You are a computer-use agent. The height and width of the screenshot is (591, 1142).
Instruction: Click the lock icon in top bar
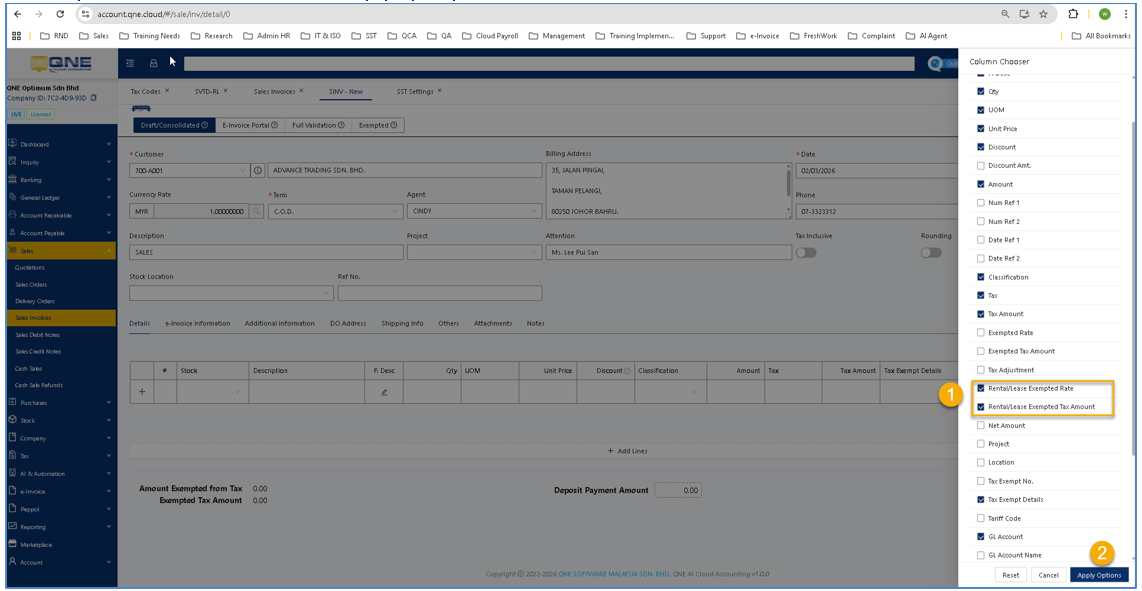click(x=153, y=63)
